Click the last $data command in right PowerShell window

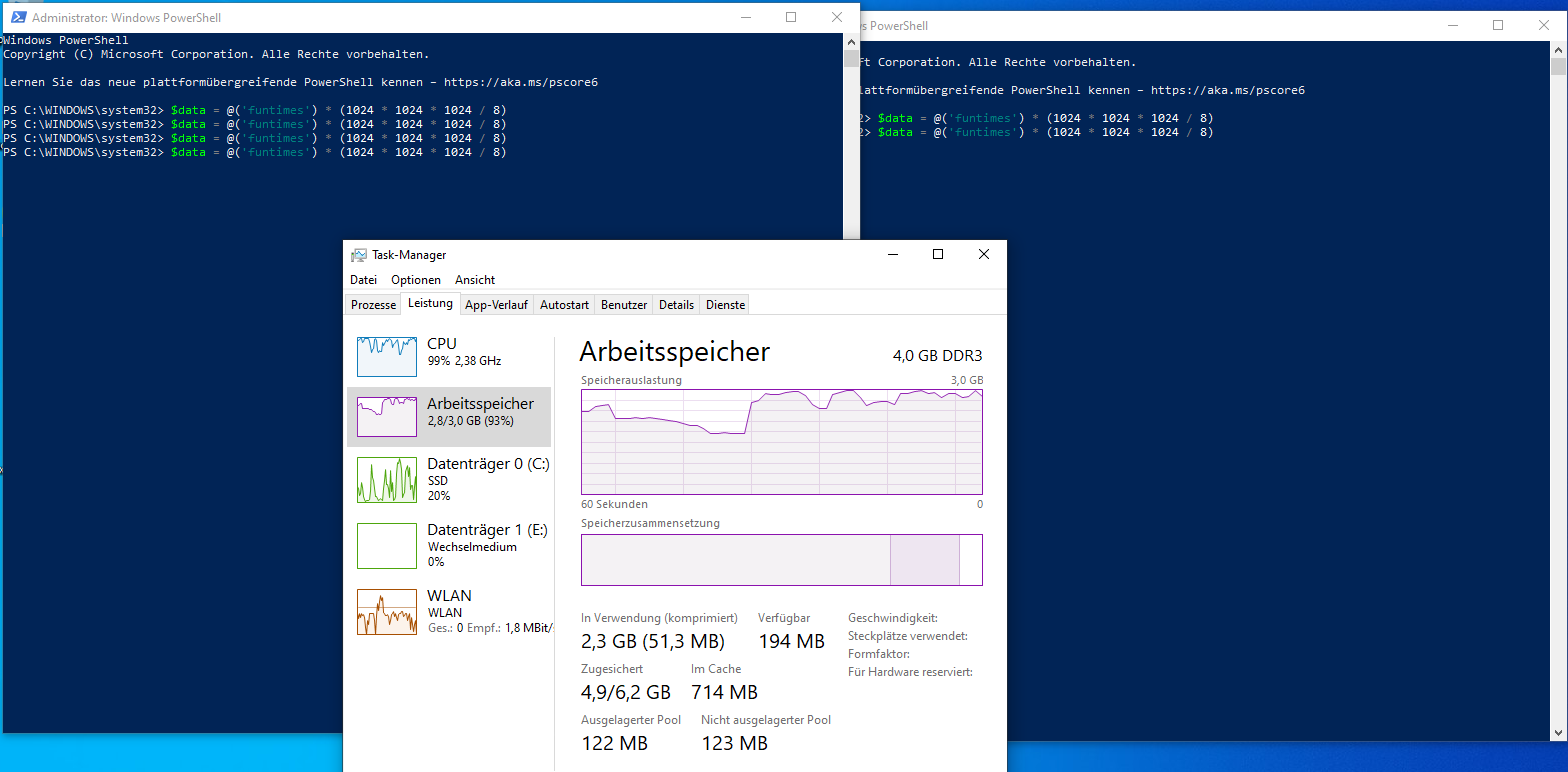[x=1036, y=132]
